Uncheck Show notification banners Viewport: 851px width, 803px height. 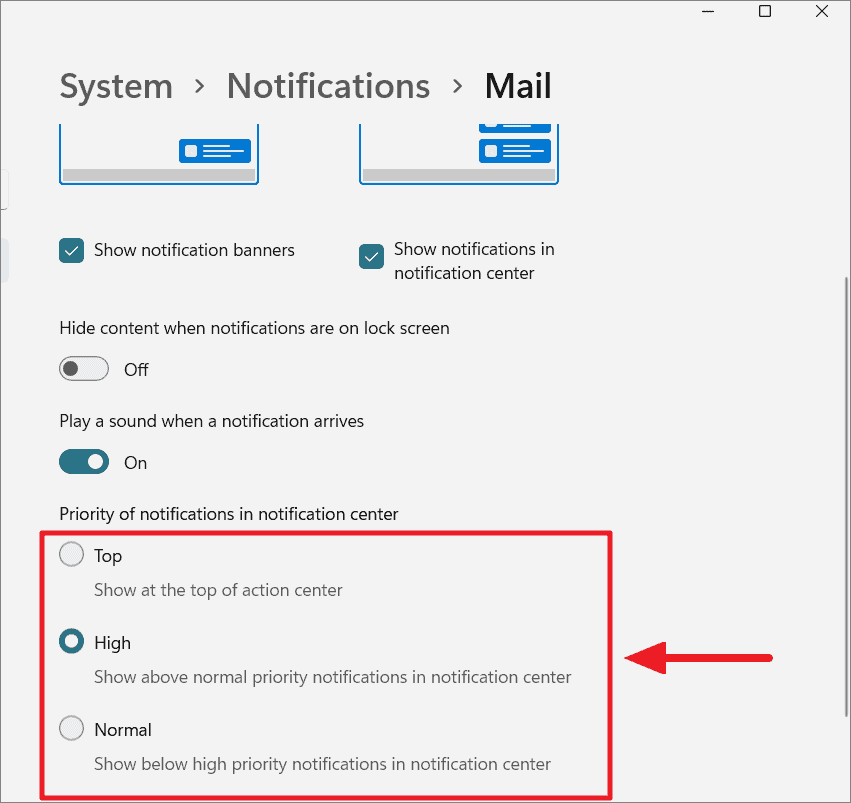tap(71, 250)
